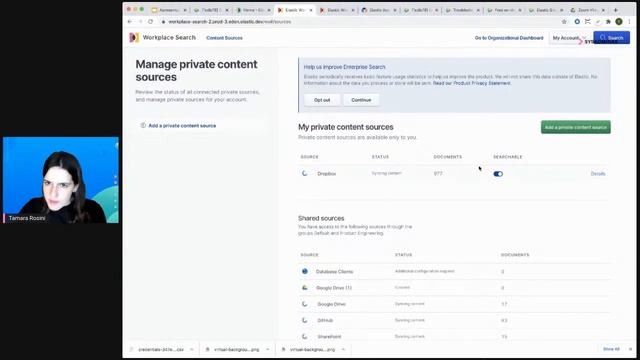Click Opt out in the improvement banner
The height and width of the screenshot is (360, 640).
(x=322, y=100)
